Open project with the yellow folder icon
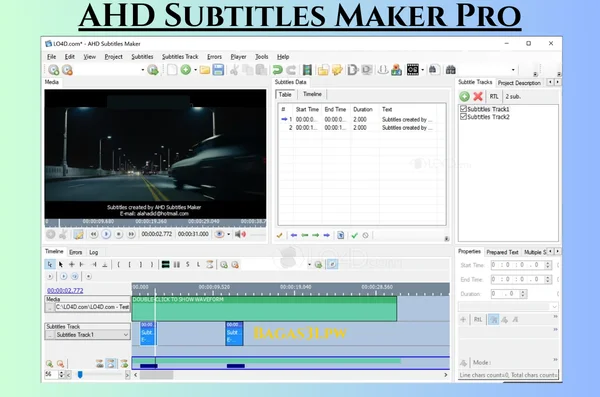600x397 pixels. [205, 70]
